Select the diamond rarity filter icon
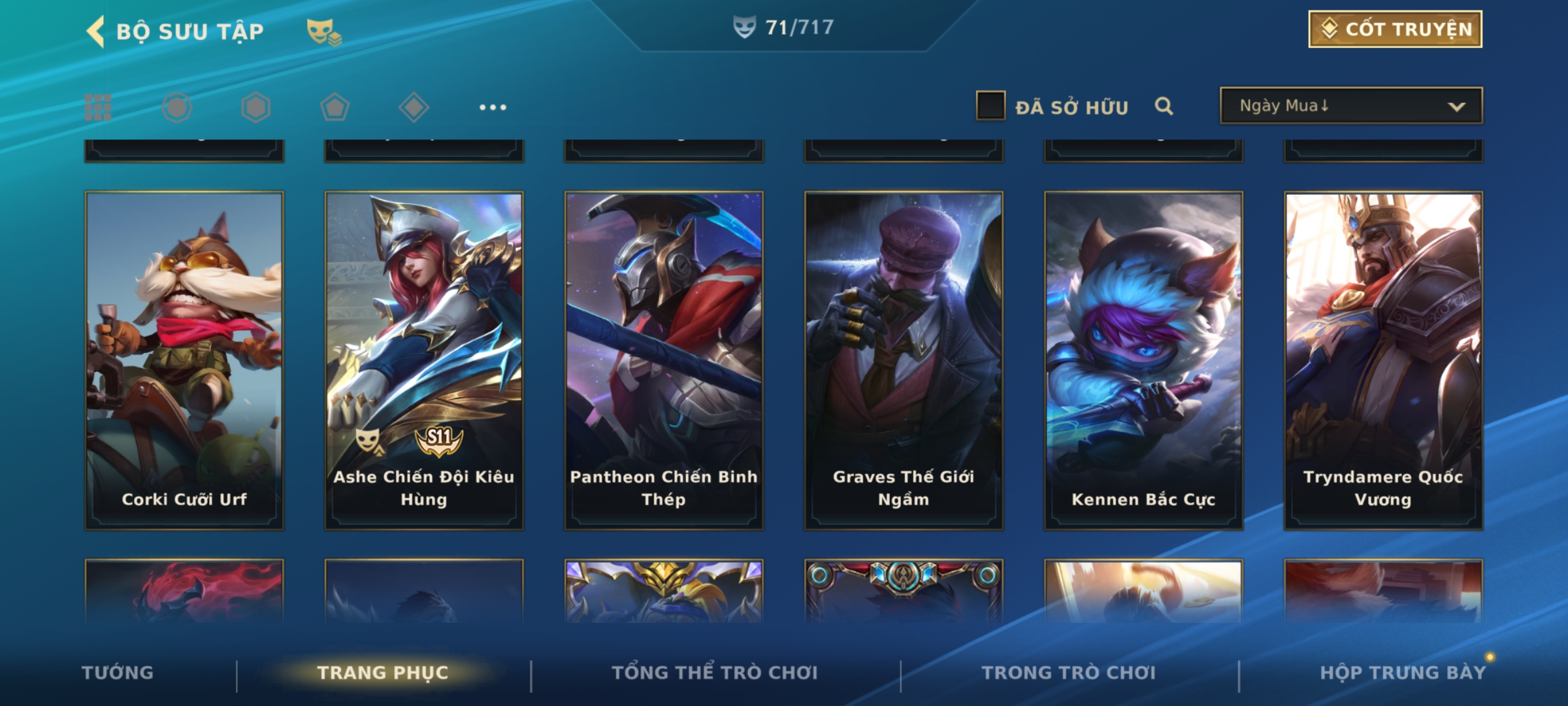 tap(414, 107)
